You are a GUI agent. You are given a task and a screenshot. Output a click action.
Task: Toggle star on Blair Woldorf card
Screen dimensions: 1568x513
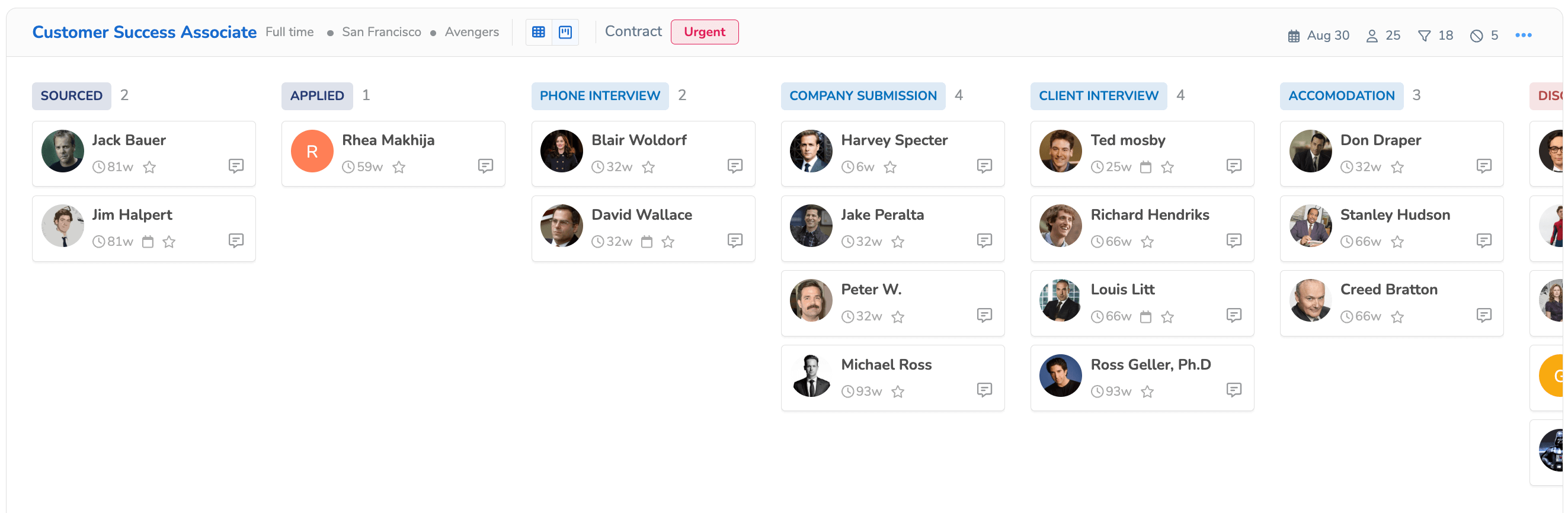point(648,166)
